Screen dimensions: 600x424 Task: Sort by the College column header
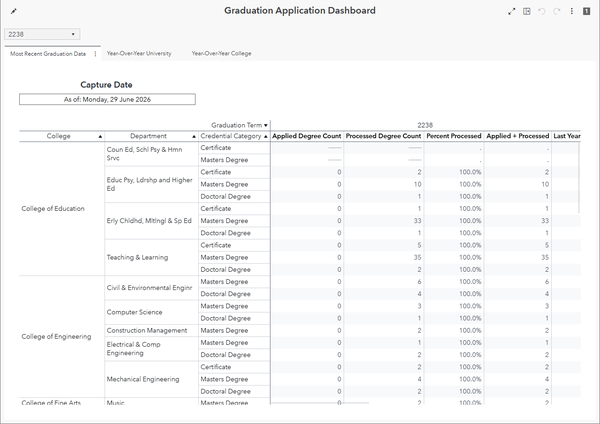62,136
